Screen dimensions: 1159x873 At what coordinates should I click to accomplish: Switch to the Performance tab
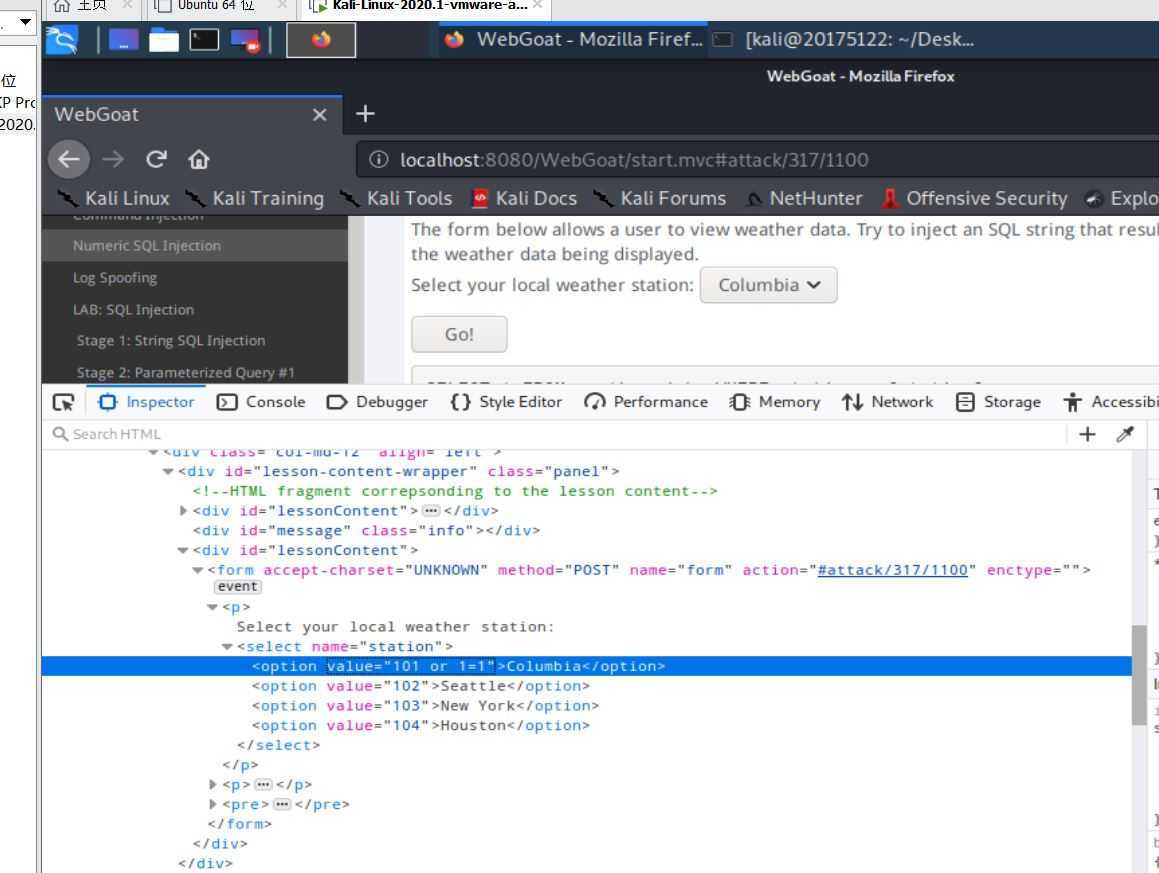646,402
